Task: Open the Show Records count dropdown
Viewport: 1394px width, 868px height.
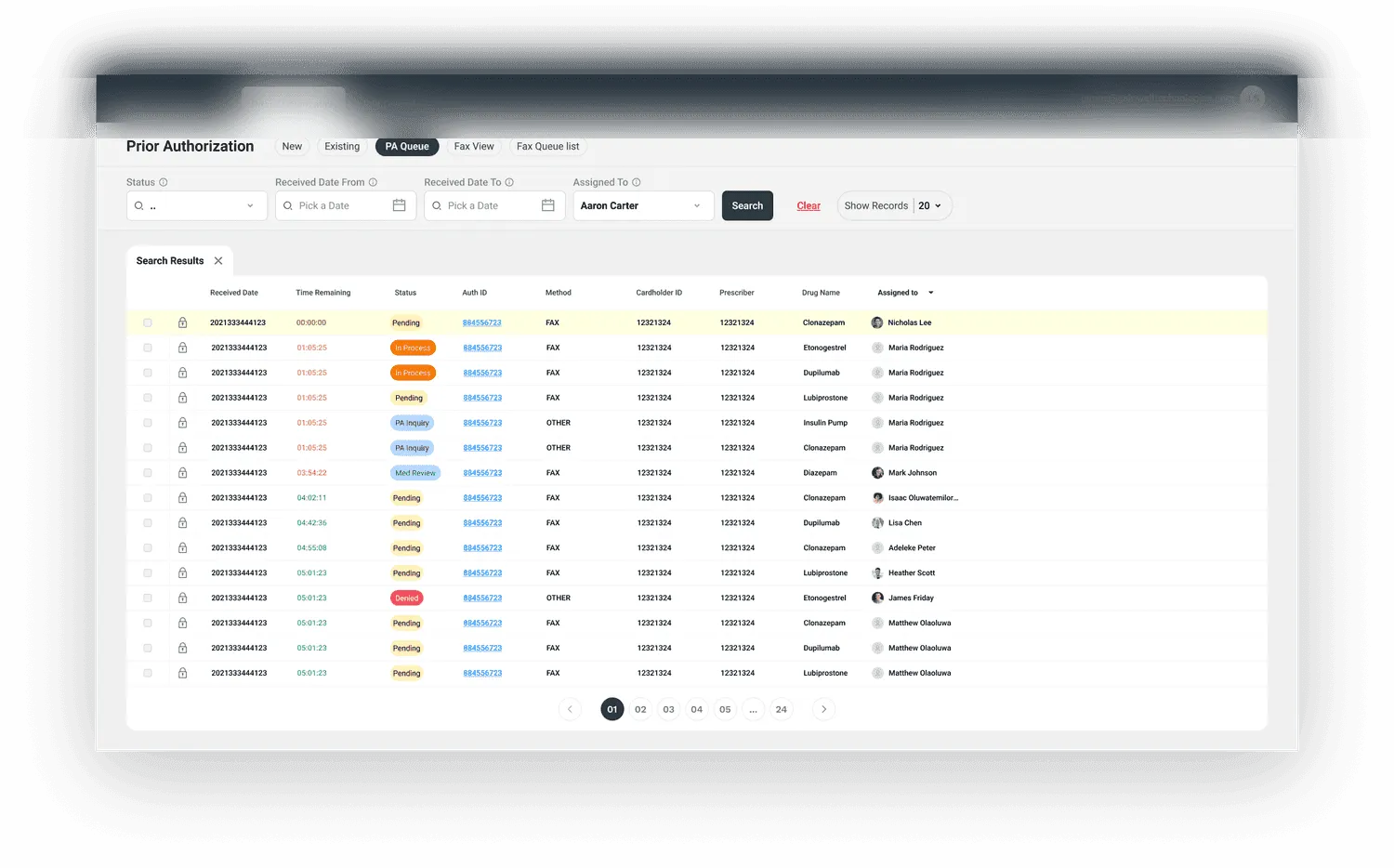Action: point(930,206)
